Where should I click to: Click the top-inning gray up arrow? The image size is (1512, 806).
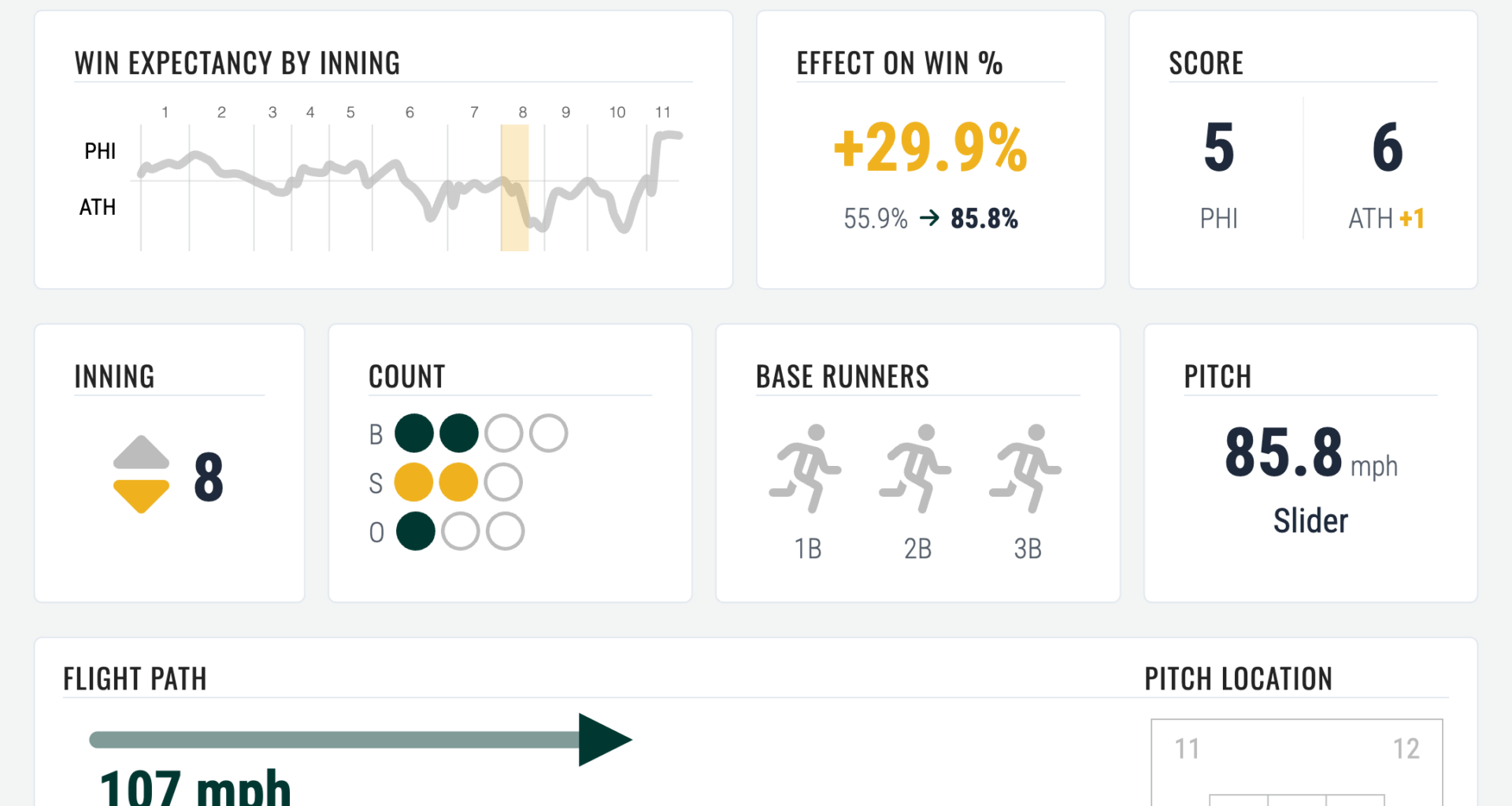pyautogui.click(x=141, y=453)
